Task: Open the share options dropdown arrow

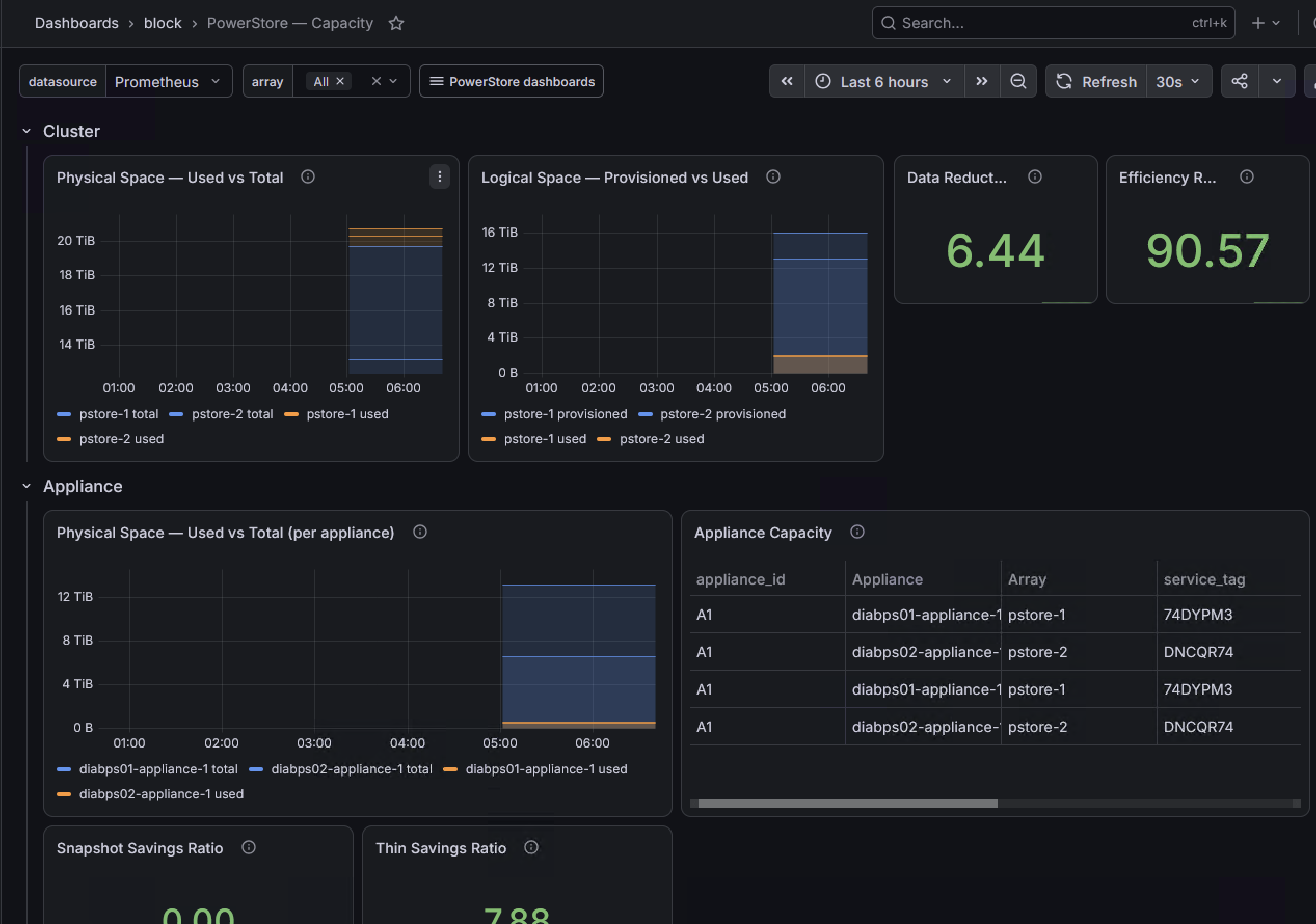Action: tap(1277, 81)
